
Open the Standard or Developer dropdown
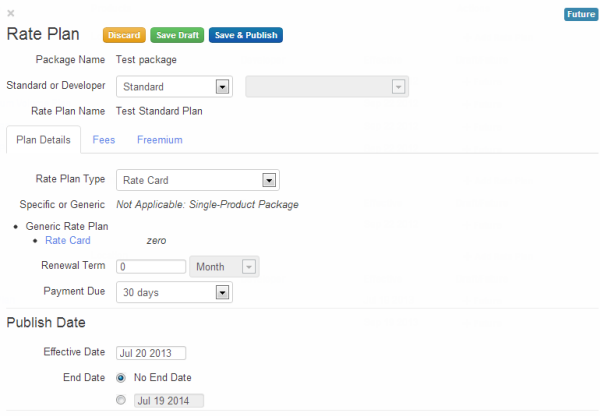(x=175, y=87)
